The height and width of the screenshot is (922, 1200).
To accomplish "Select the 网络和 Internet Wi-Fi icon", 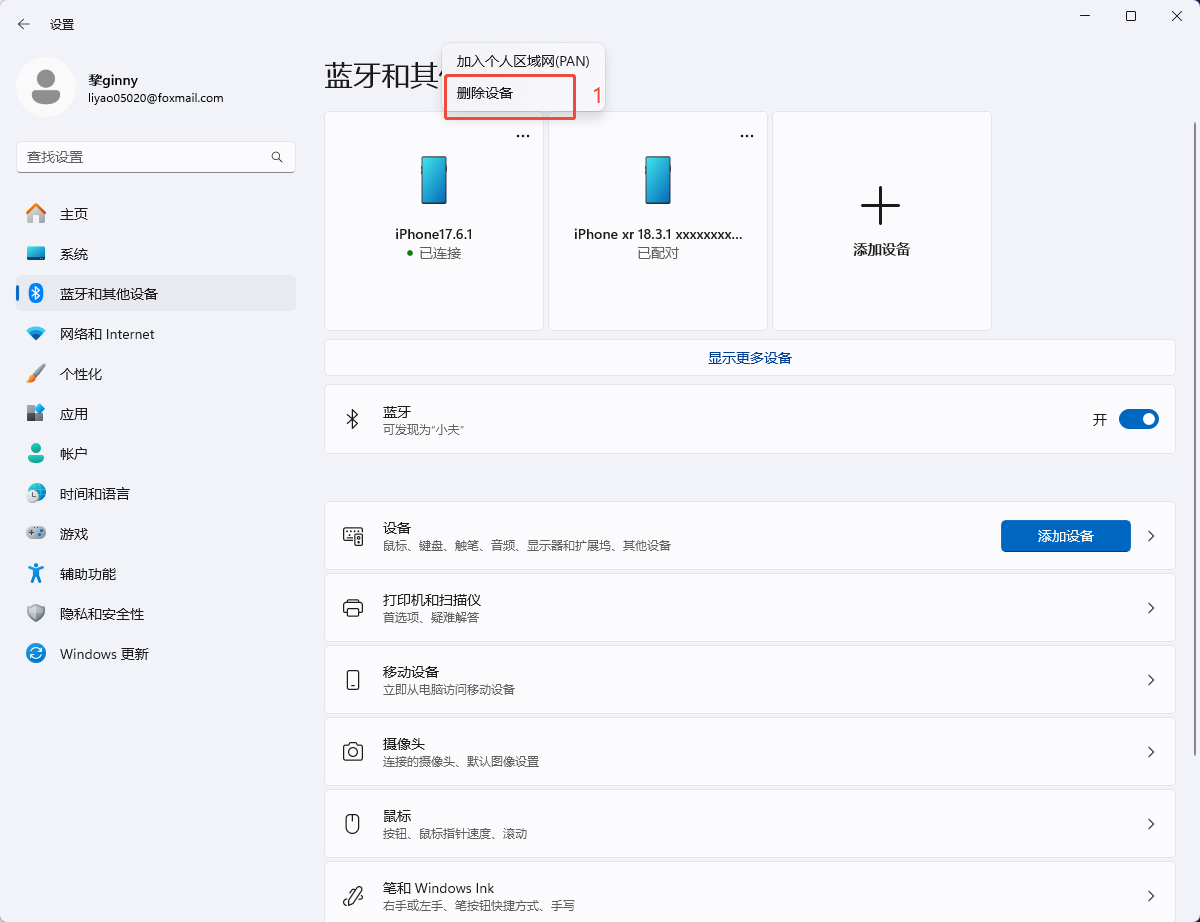I will pos(36,334).
